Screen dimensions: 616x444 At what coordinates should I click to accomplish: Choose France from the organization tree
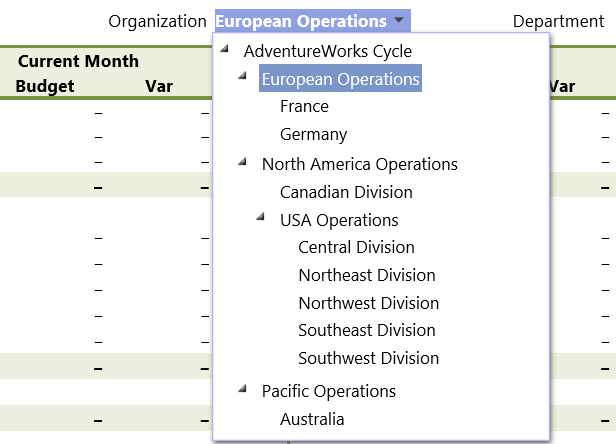point(304,106)
